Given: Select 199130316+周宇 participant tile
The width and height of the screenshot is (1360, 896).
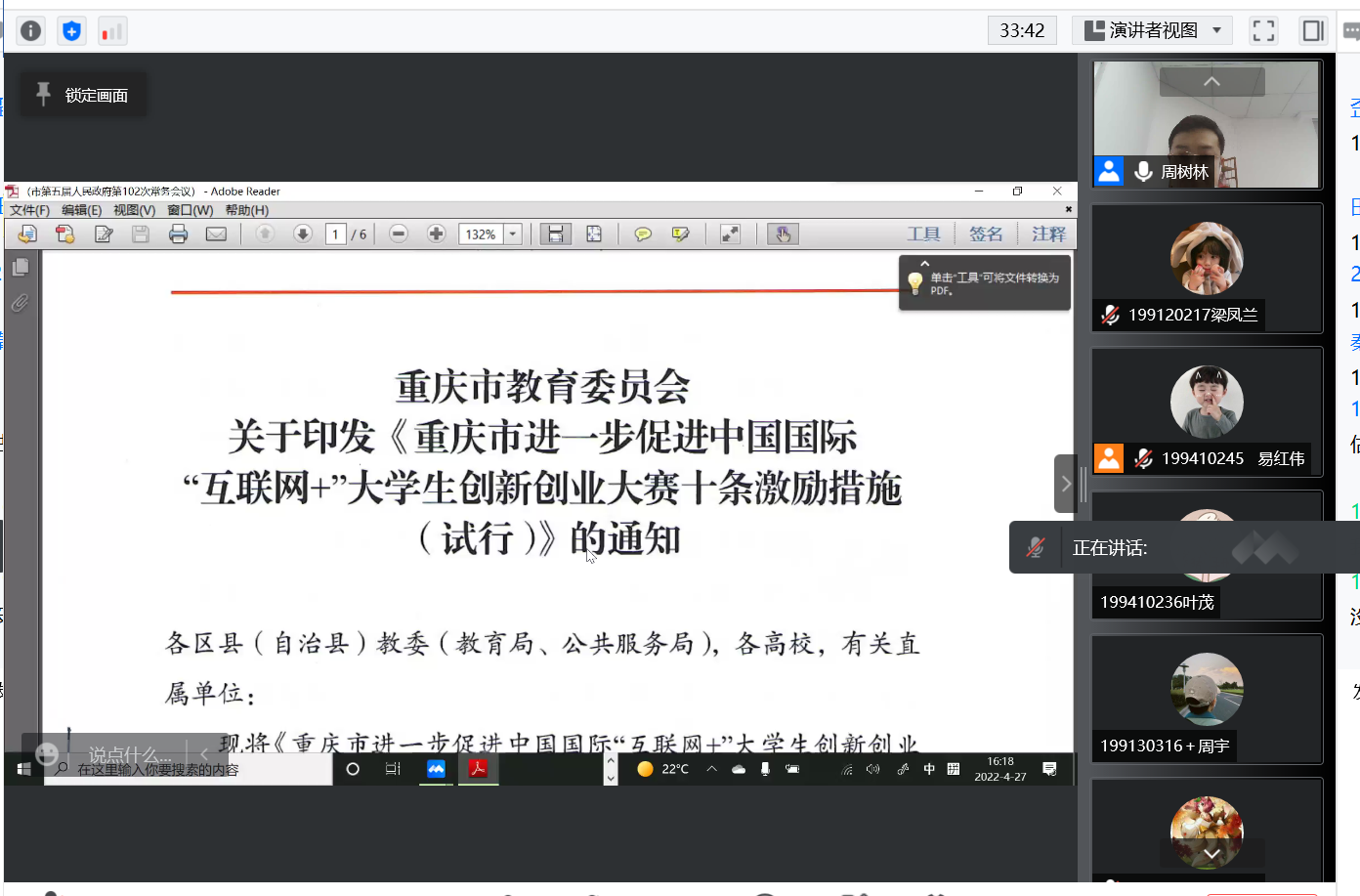Looking at the screenshot, I should [1207, 699].
